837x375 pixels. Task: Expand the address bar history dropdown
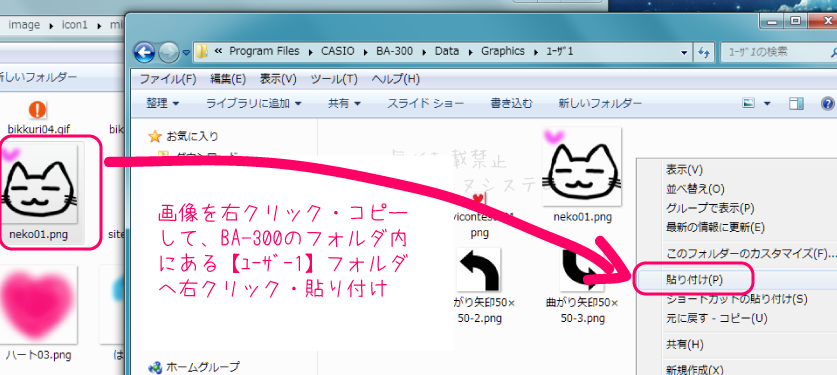[684, 52]
